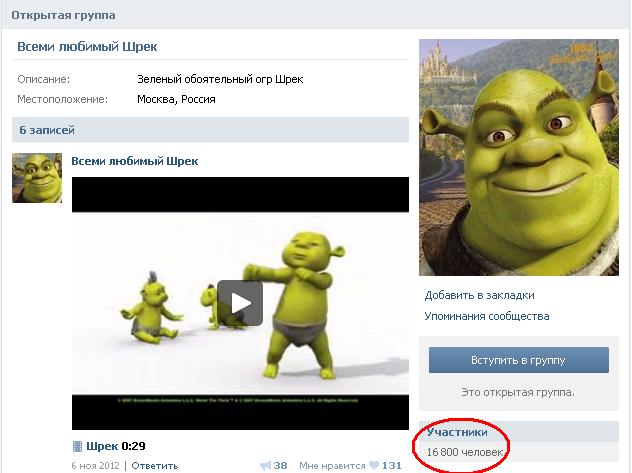Click the film icon next to Шрек 0:29
This screenshot has height=473, width=632.
(77, 446)
